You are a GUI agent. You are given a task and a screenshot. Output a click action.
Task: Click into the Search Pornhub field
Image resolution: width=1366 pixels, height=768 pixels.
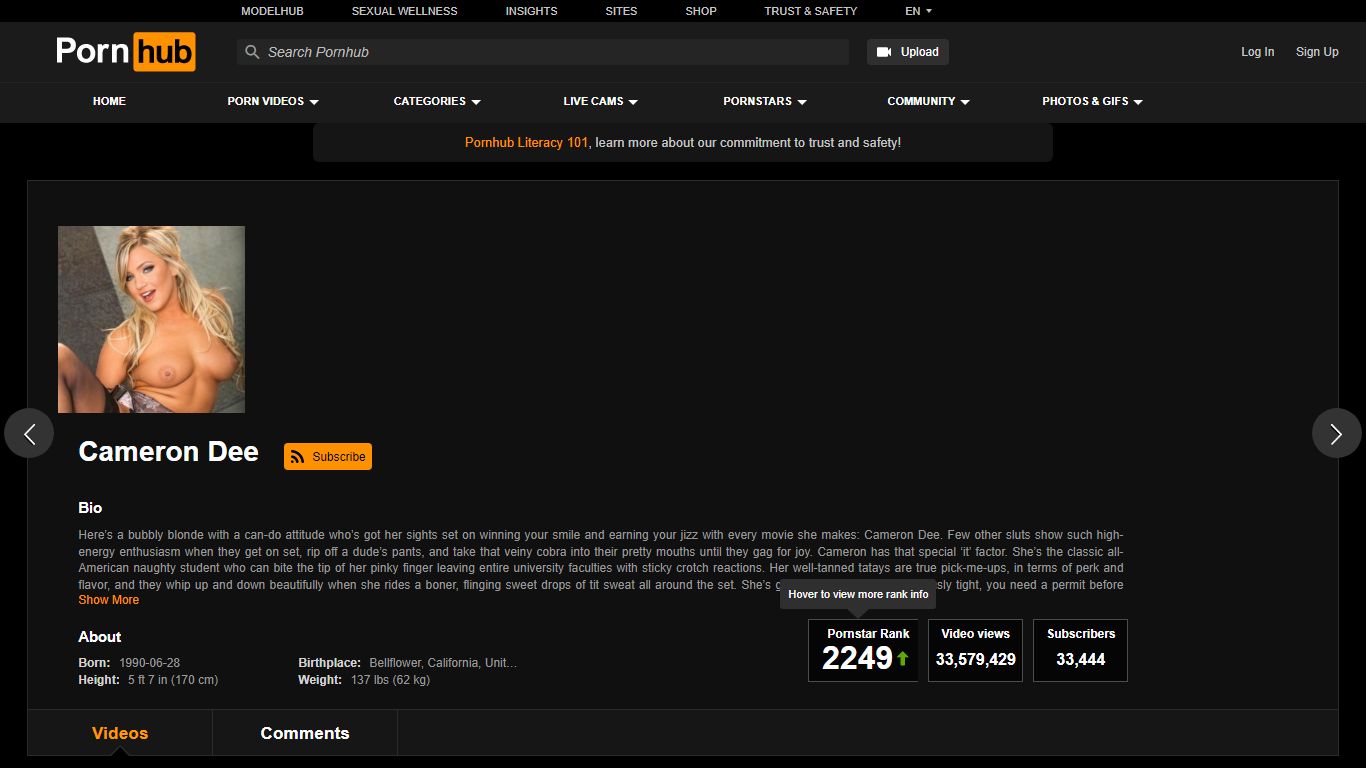pos(543,52)
